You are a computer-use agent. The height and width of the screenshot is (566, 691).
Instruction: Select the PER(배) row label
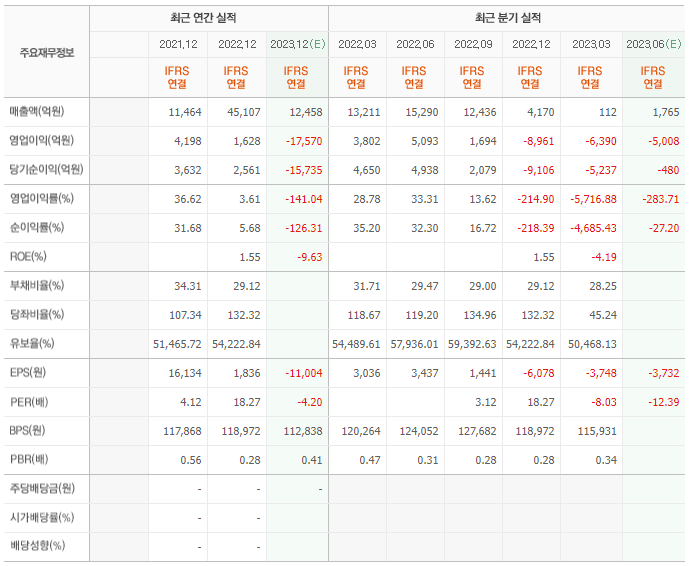click(x=29, y=402)
